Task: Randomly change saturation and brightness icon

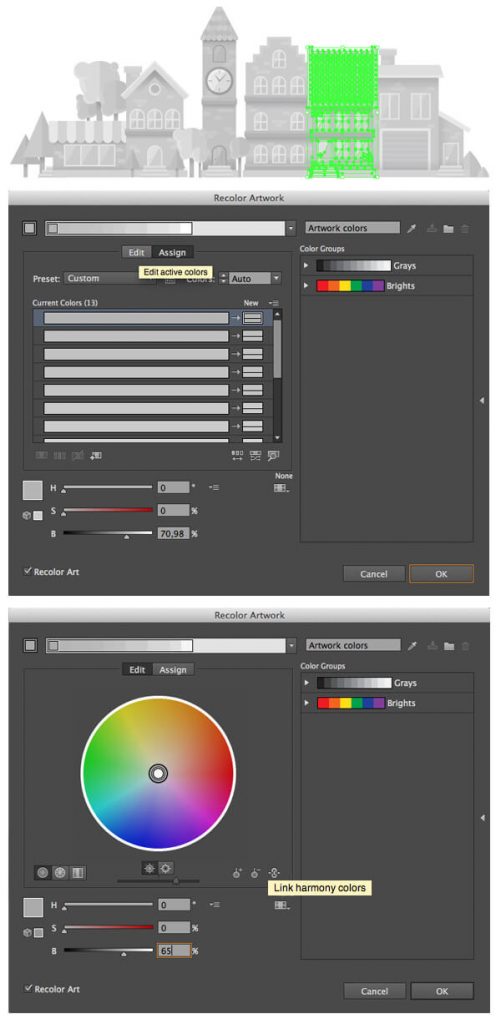Action: (x=255, y=456)
